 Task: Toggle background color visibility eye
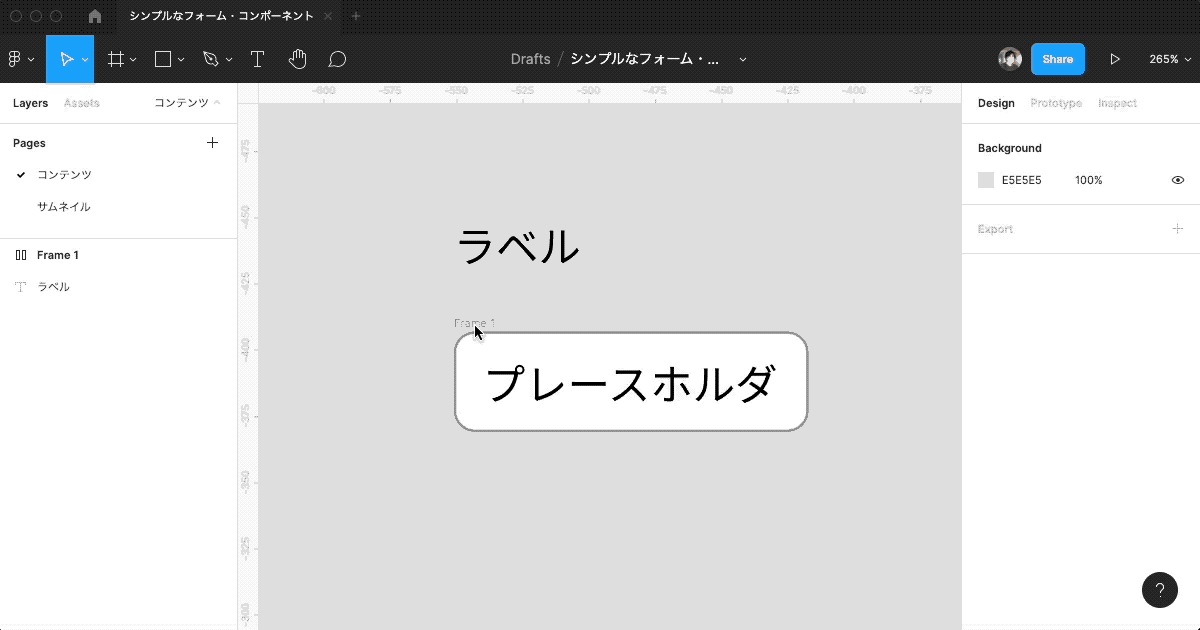[1178, 180]
